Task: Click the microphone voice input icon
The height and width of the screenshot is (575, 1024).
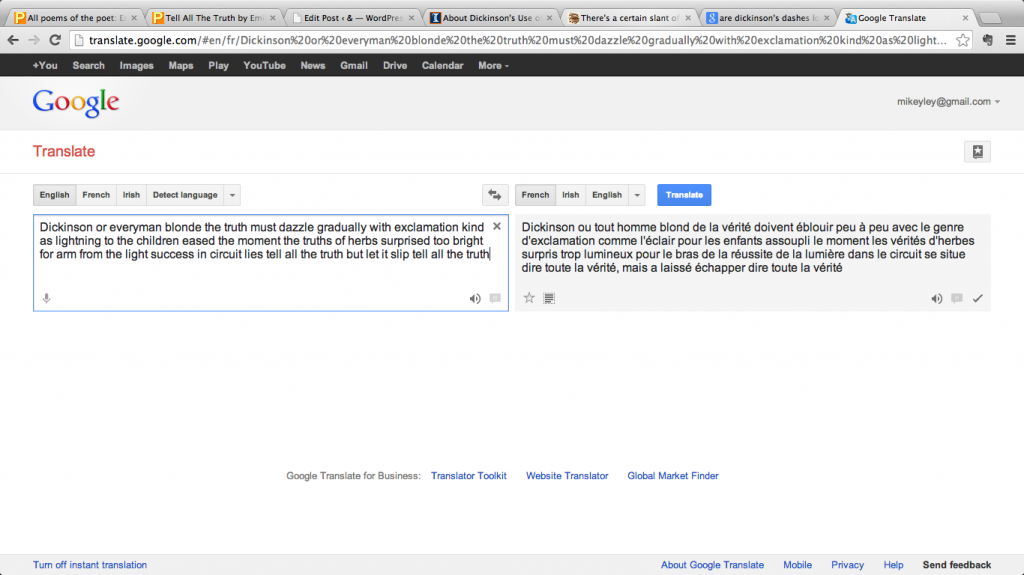Action: 46,298
